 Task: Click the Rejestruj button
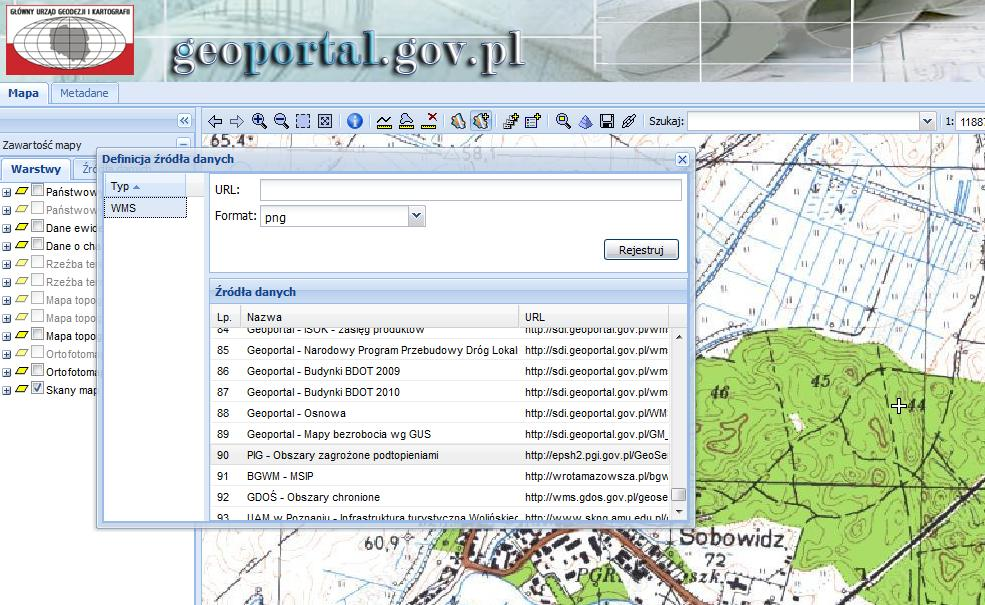641,249
